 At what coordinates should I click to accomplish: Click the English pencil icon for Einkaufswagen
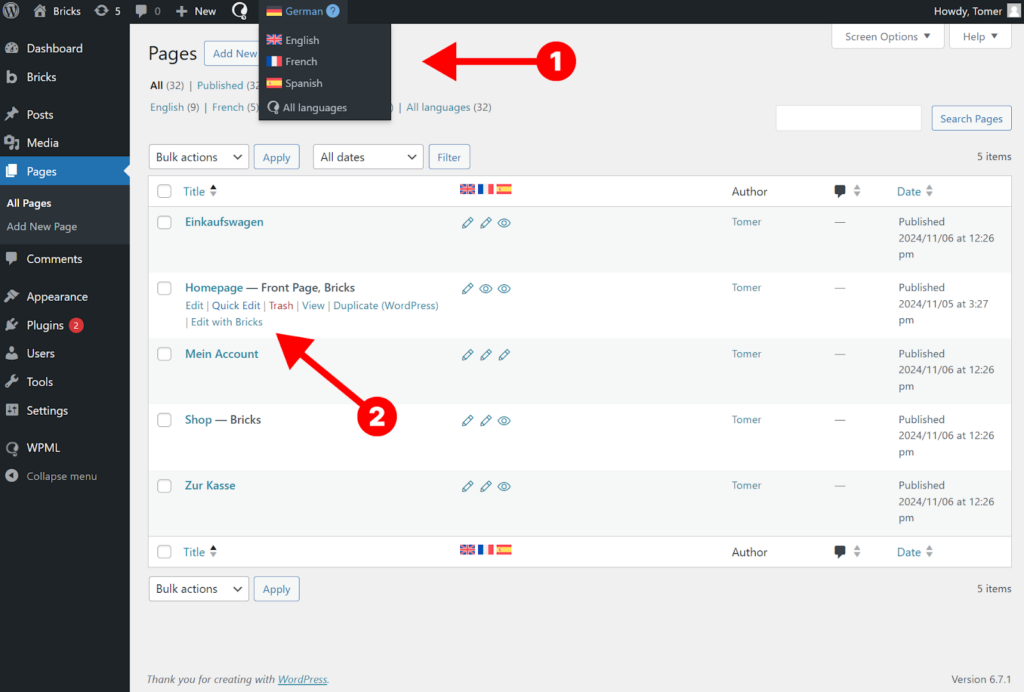467,223
